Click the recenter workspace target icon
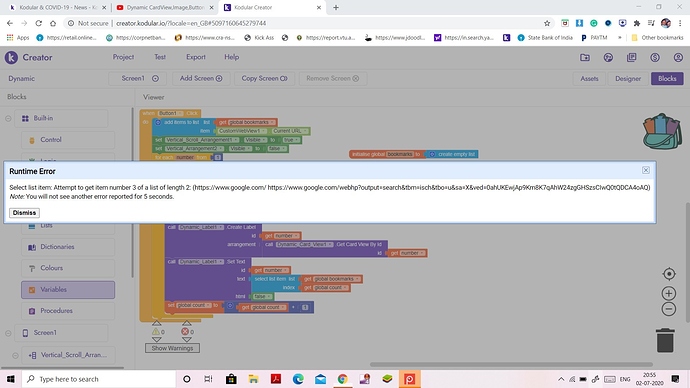This screenshot has height=388, width=690. tap(669, 274)
